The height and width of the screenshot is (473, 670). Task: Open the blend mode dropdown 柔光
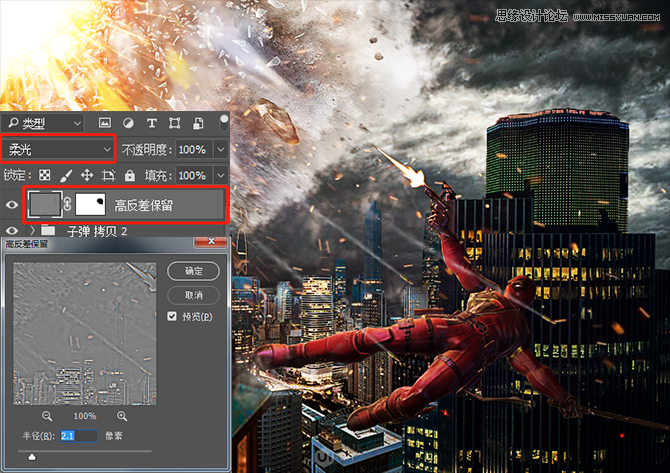[x=58, y=149]
